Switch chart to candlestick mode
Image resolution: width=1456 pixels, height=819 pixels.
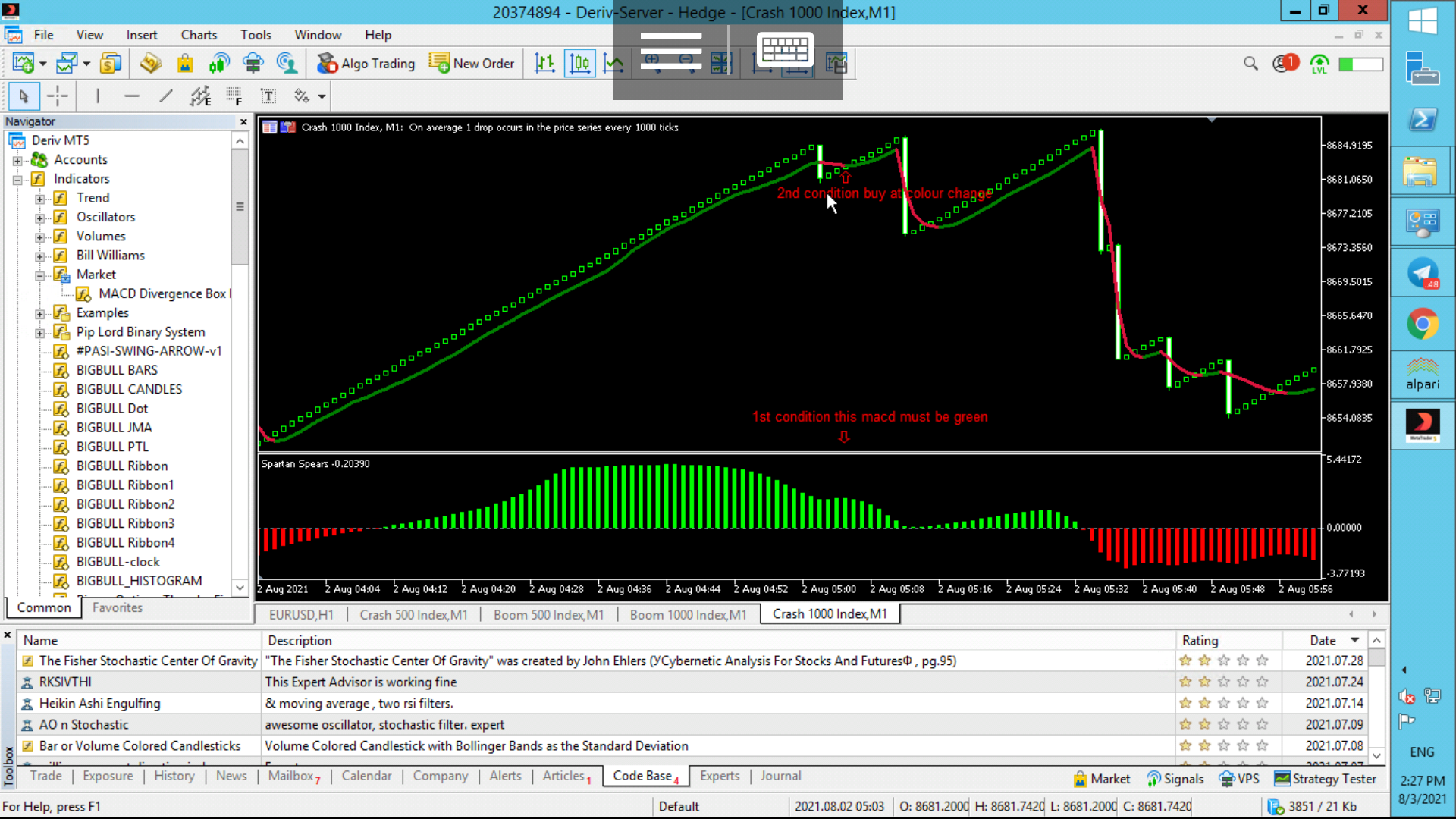pyautogui.click(x=580, y=64)
